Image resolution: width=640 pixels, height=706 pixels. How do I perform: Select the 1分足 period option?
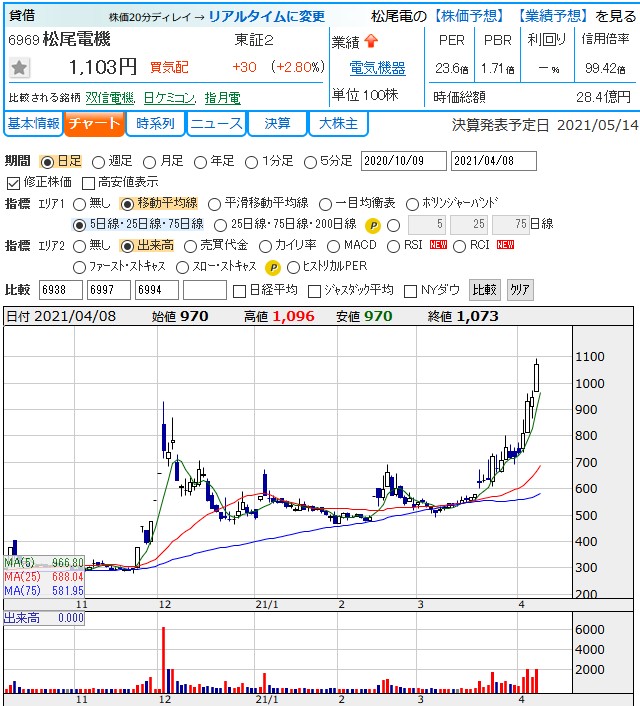pyautogui.click(x=251, y=162)
